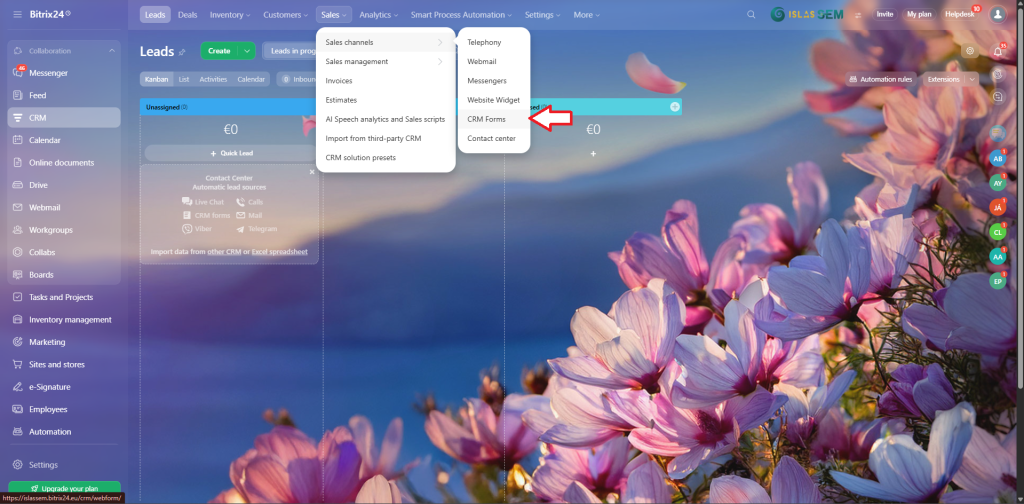This screenshot has width=1024, height=504.
Task: Open the search magnifier icon in top bar
Action: coord(751,15)
